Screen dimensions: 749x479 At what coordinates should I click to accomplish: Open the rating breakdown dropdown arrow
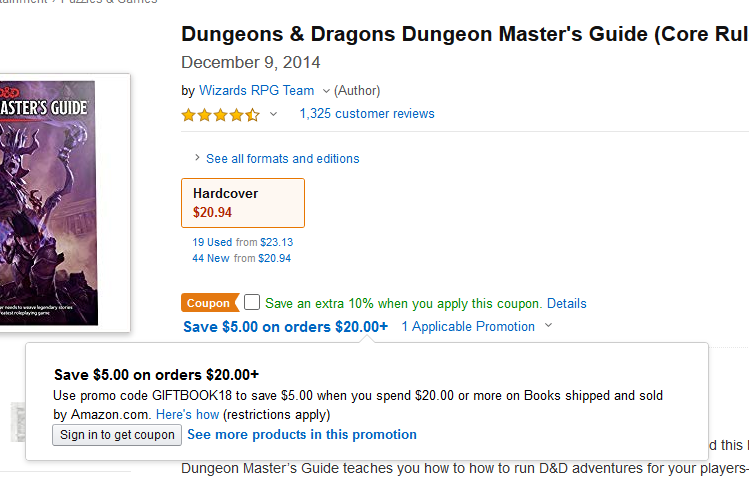tap(273, 115)
